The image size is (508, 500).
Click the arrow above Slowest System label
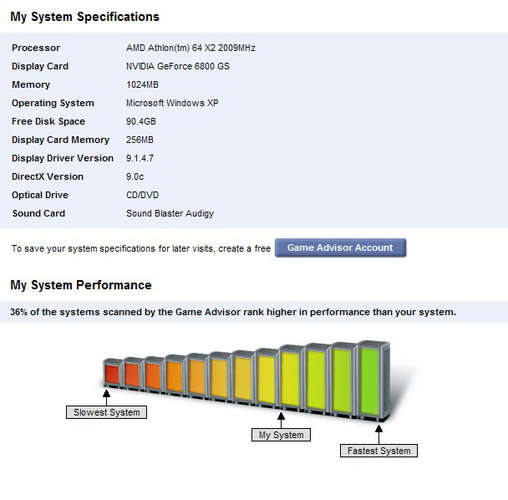point(106,397)
